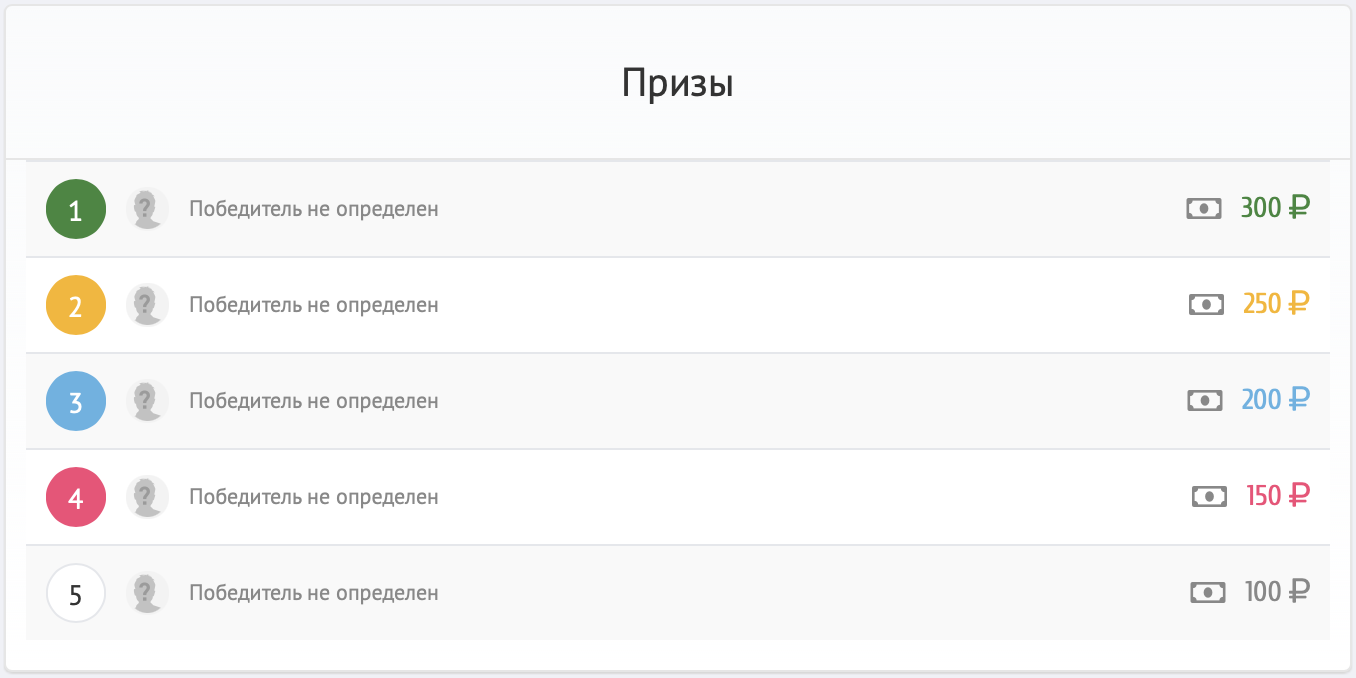Click the 'Победитель не определен' text in fifth row

point(314,593)
